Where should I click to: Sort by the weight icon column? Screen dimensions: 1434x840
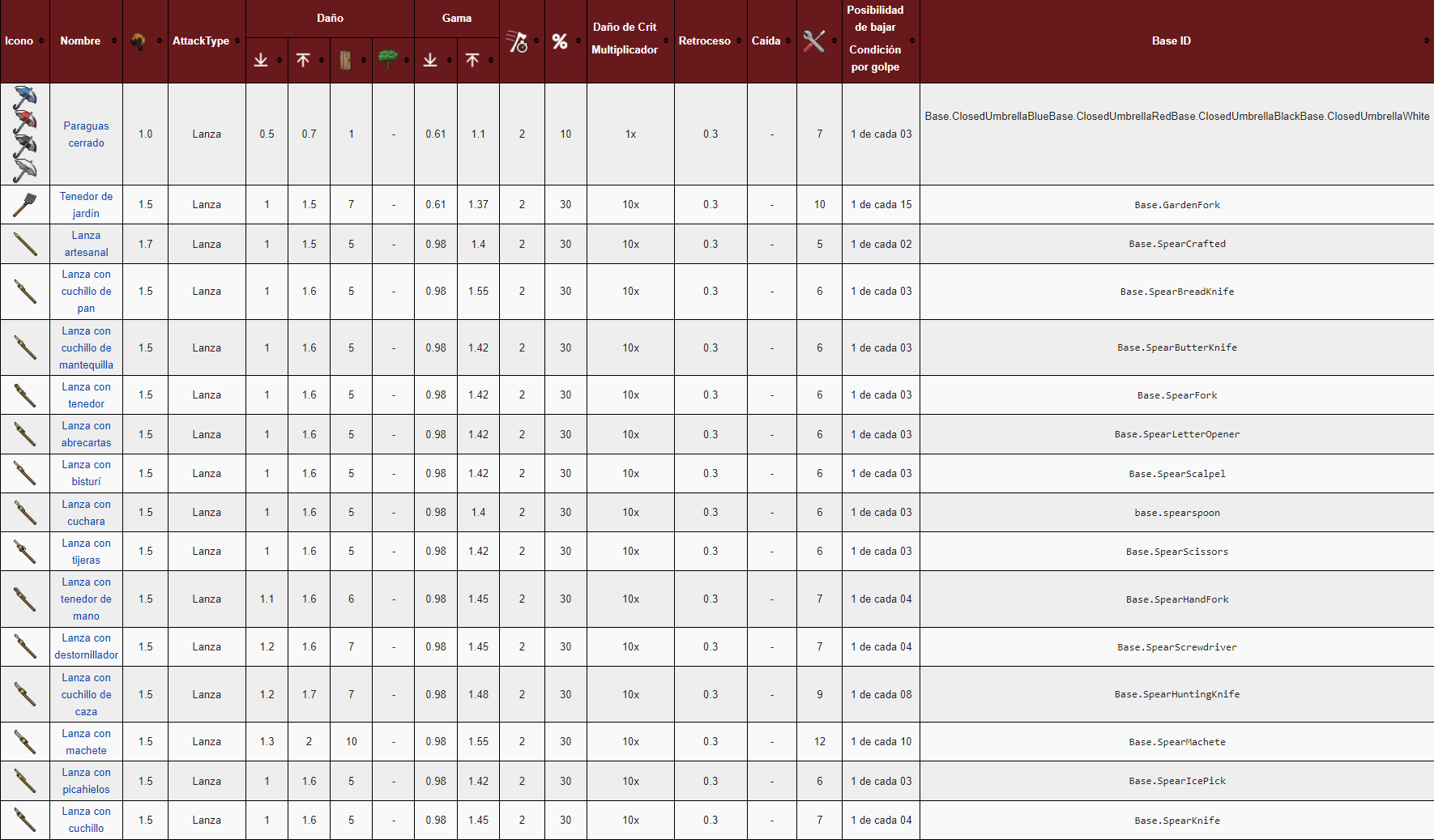tap(139, 41)
